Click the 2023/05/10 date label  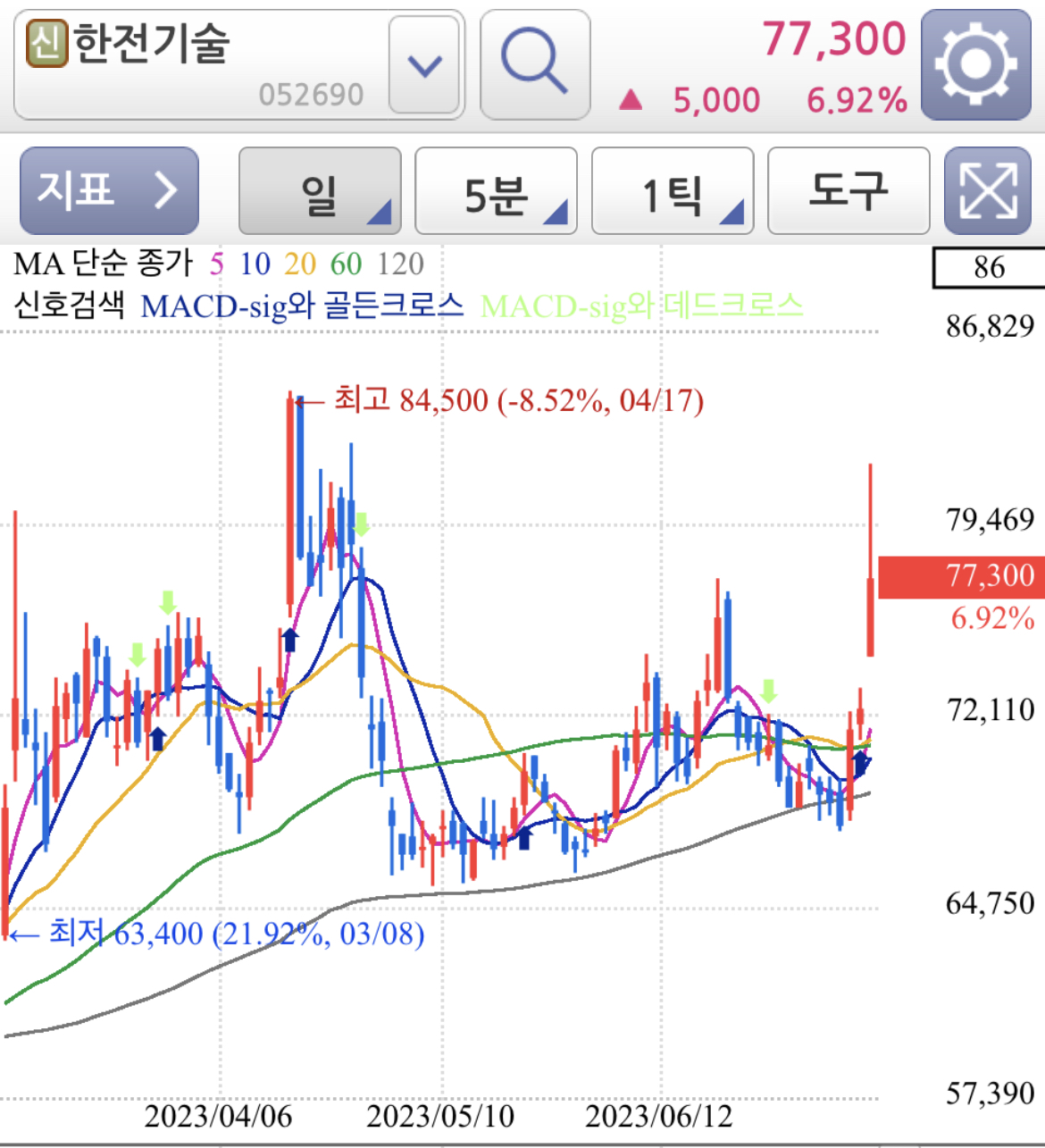click(x=440, y=1116)
